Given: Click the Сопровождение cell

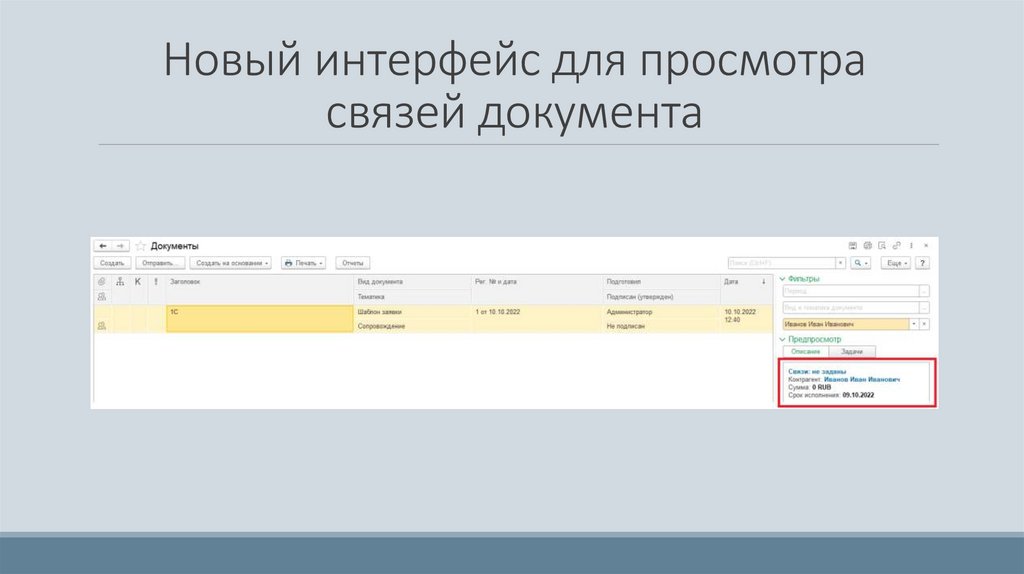Looking at the screenshot, I should click(413, 326).
